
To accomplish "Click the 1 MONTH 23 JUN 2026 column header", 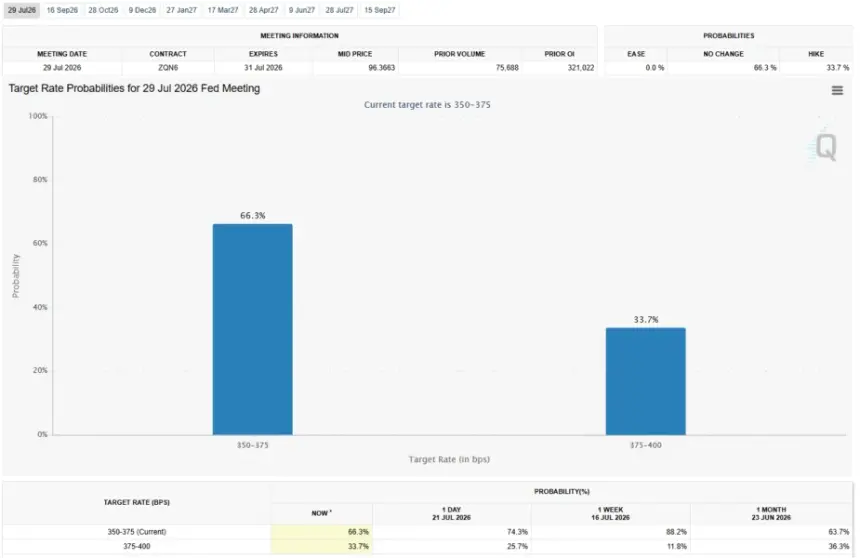I will [771, 514].
